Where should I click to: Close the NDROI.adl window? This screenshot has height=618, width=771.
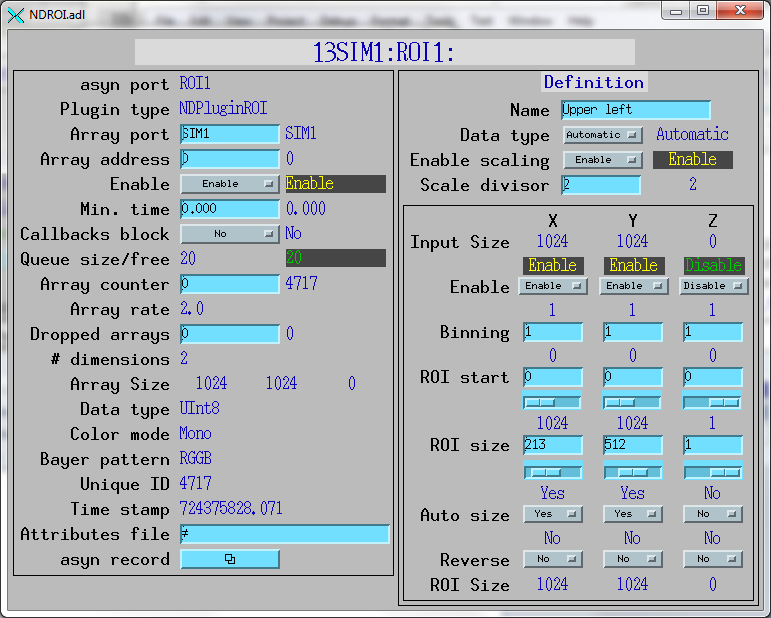[741, 10]
